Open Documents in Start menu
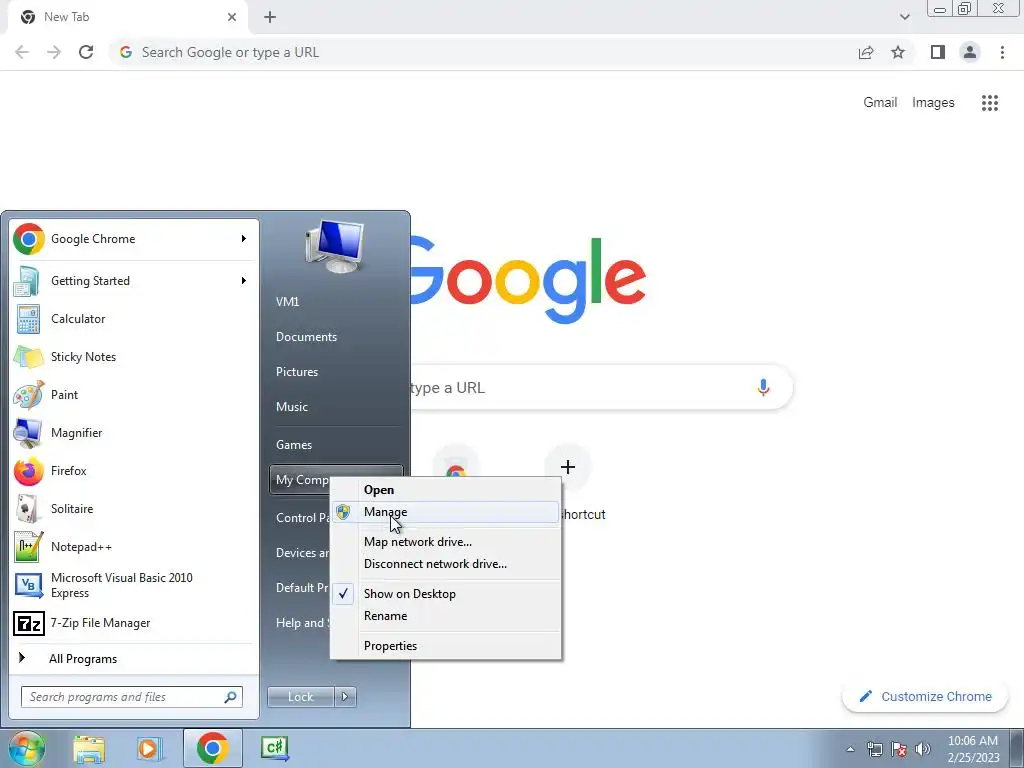Viewport: 1024px width, 768px height. (337, 337)
